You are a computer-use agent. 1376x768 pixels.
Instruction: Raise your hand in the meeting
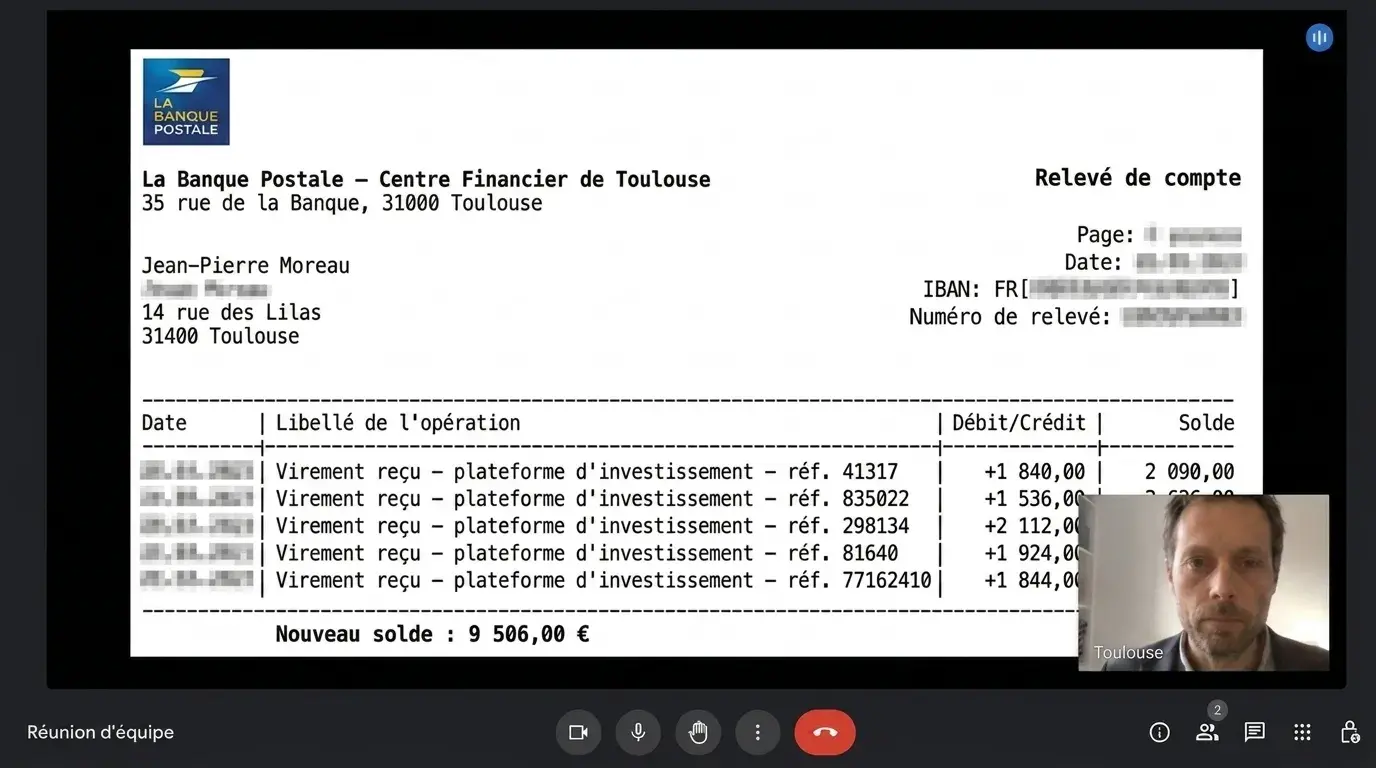tap(698, 733)
